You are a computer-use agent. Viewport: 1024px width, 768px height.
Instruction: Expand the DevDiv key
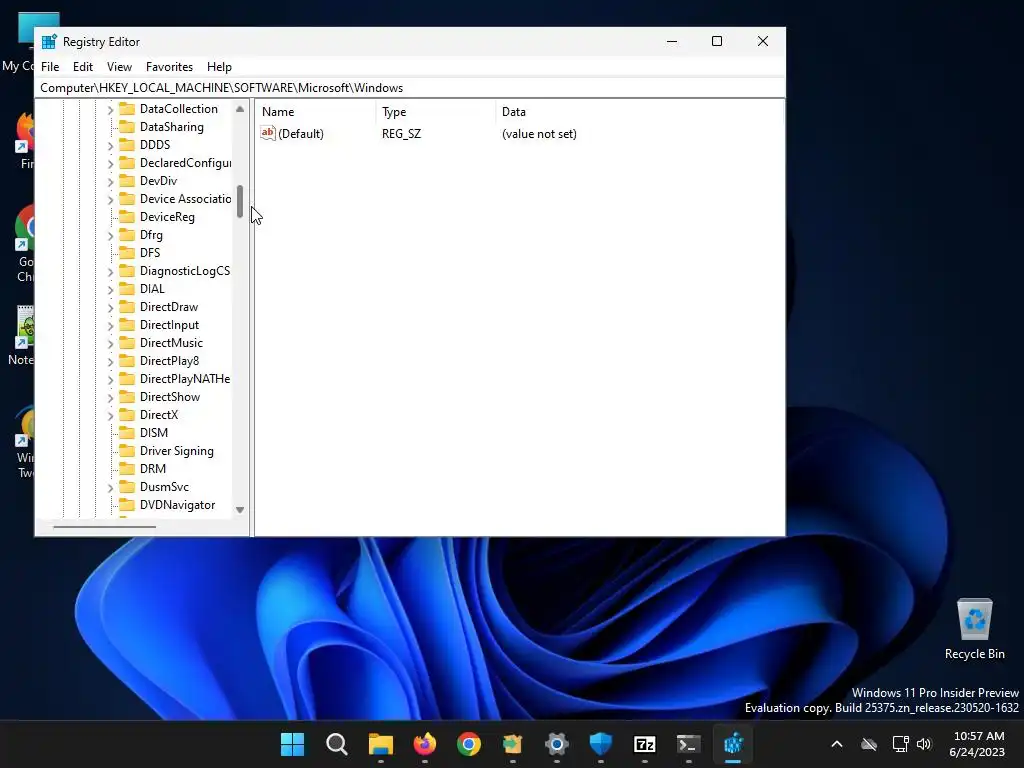tap(110, 181)
